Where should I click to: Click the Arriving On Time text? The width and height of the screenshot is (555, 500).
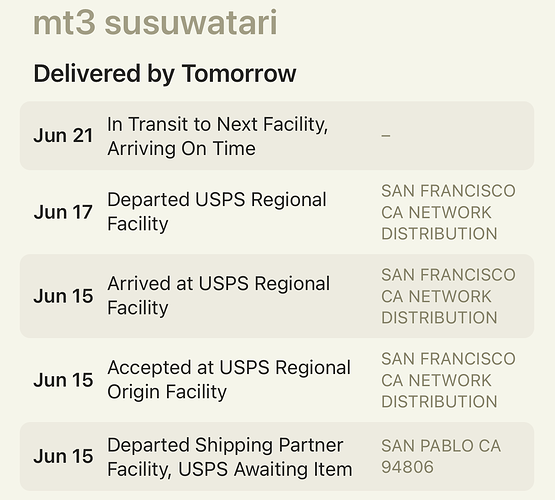pyautogui.click(x=181, y=149)
